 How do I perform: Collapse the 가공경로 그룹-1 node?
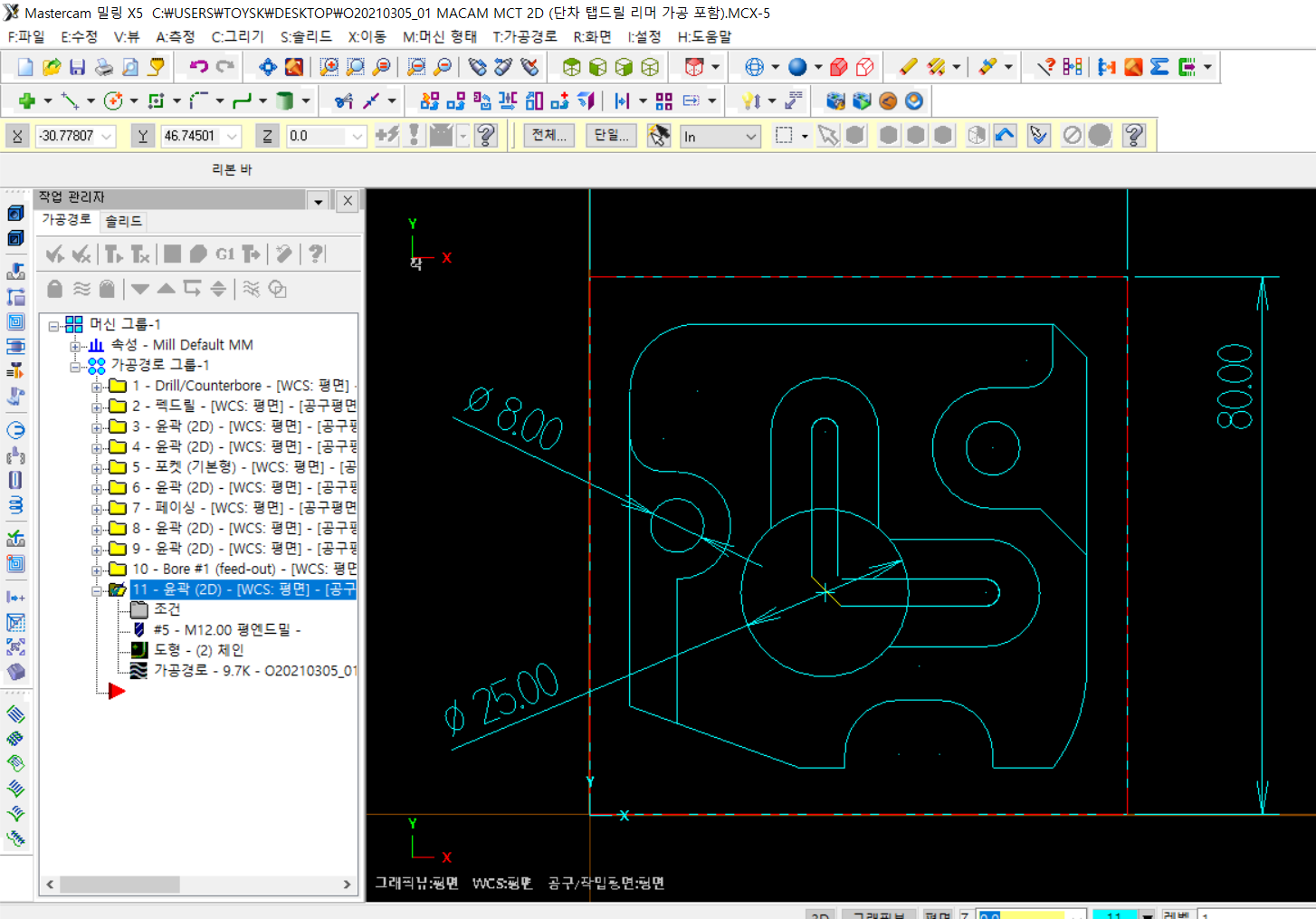pyautogui.click(x=76, y=367)
